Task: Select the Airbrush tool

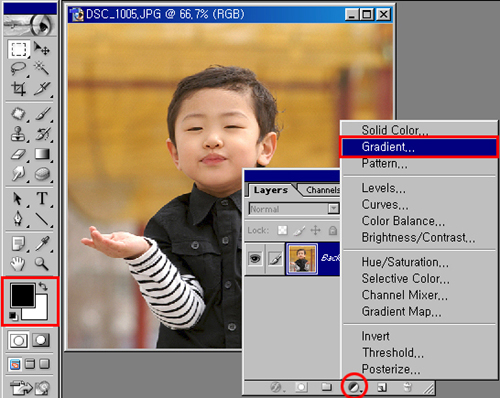Action: 19,114
